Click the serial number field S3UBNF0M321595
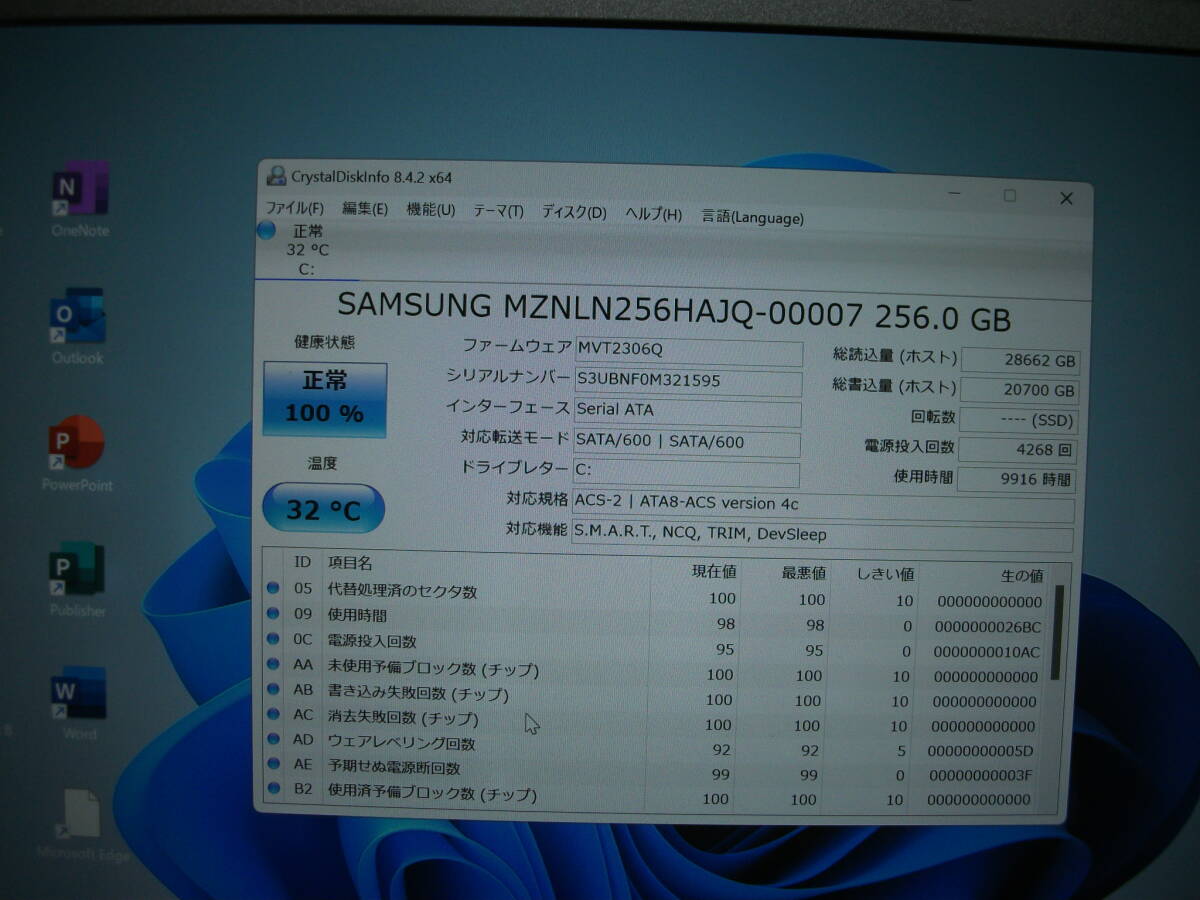 click(x=688, y=381)
